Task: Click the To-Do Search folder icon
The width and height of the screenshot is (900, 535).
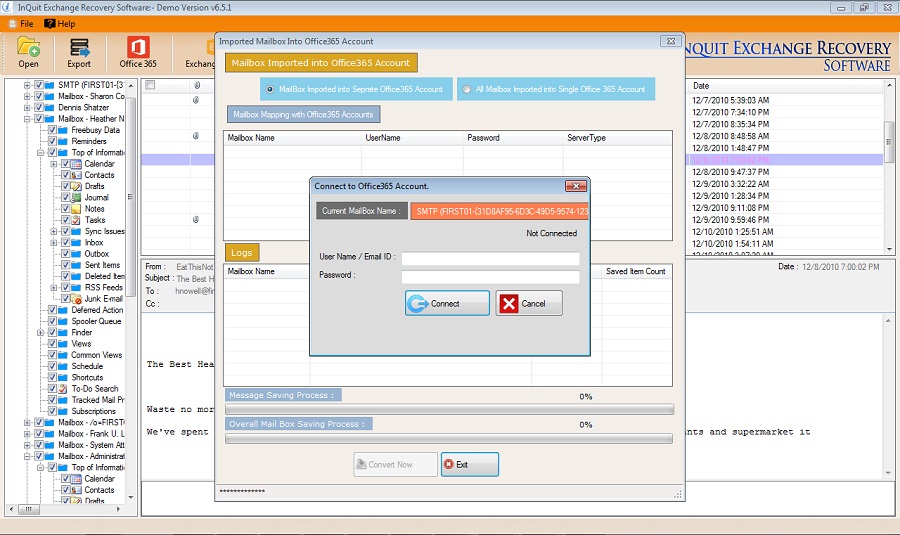Action: click(x=63, y=389)
